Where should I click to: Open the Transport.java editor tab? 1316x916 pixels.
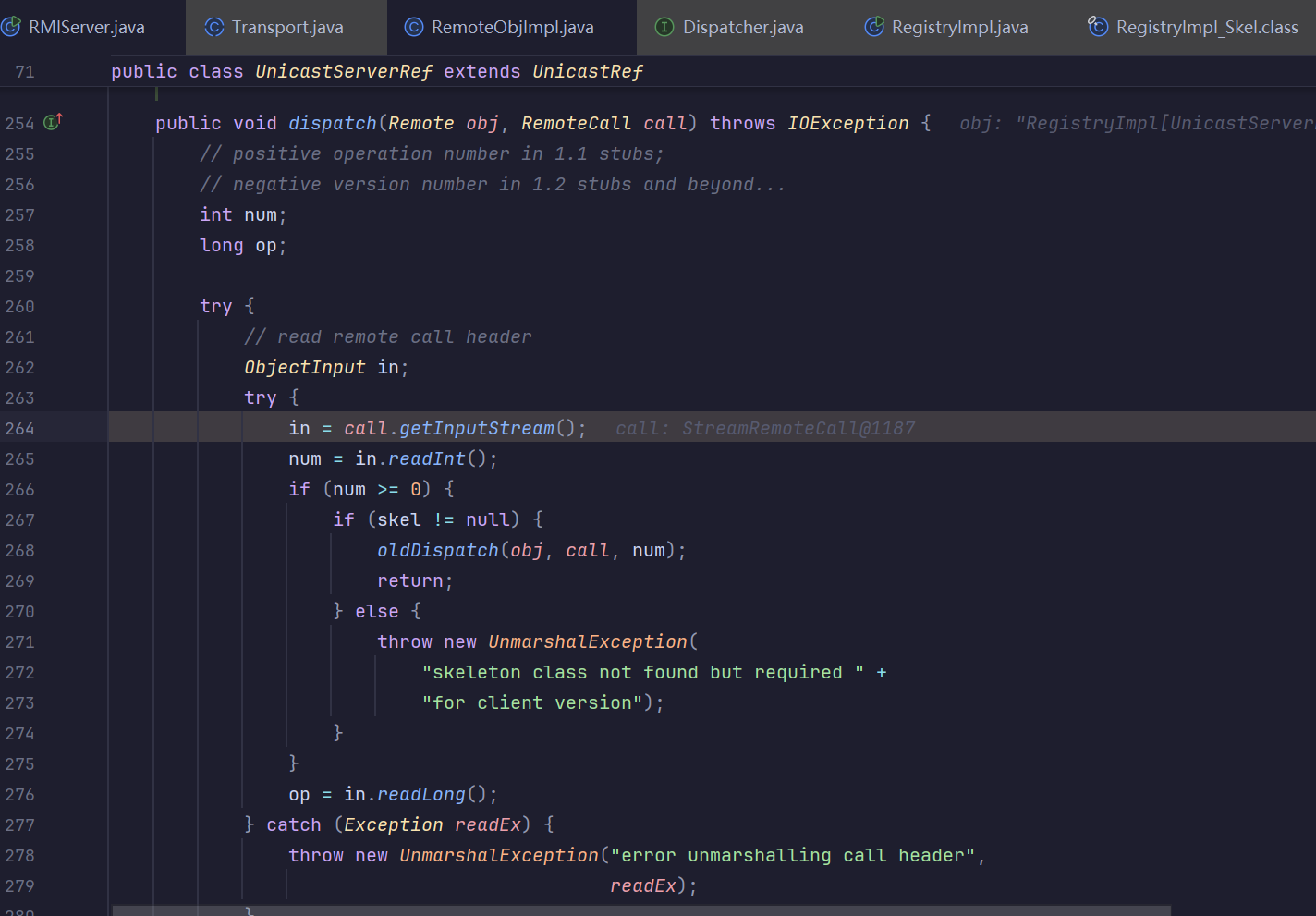pyautogui.click(x=286, y=27)
